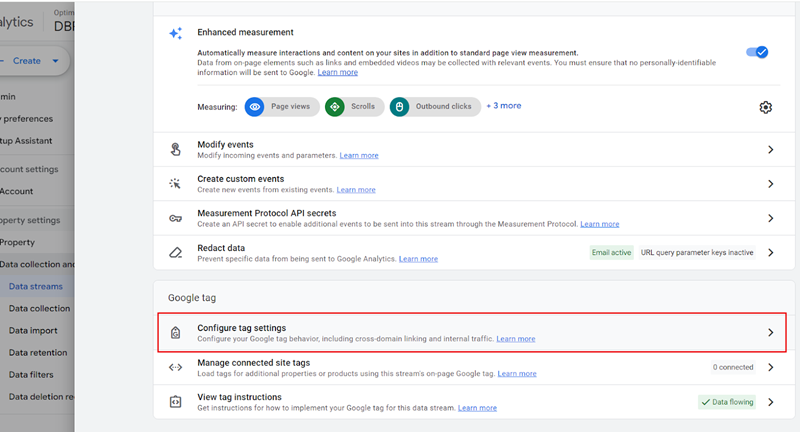Click the Outbound clicks mouse icon
Screen dimensions: 800x432
point(399,107)
